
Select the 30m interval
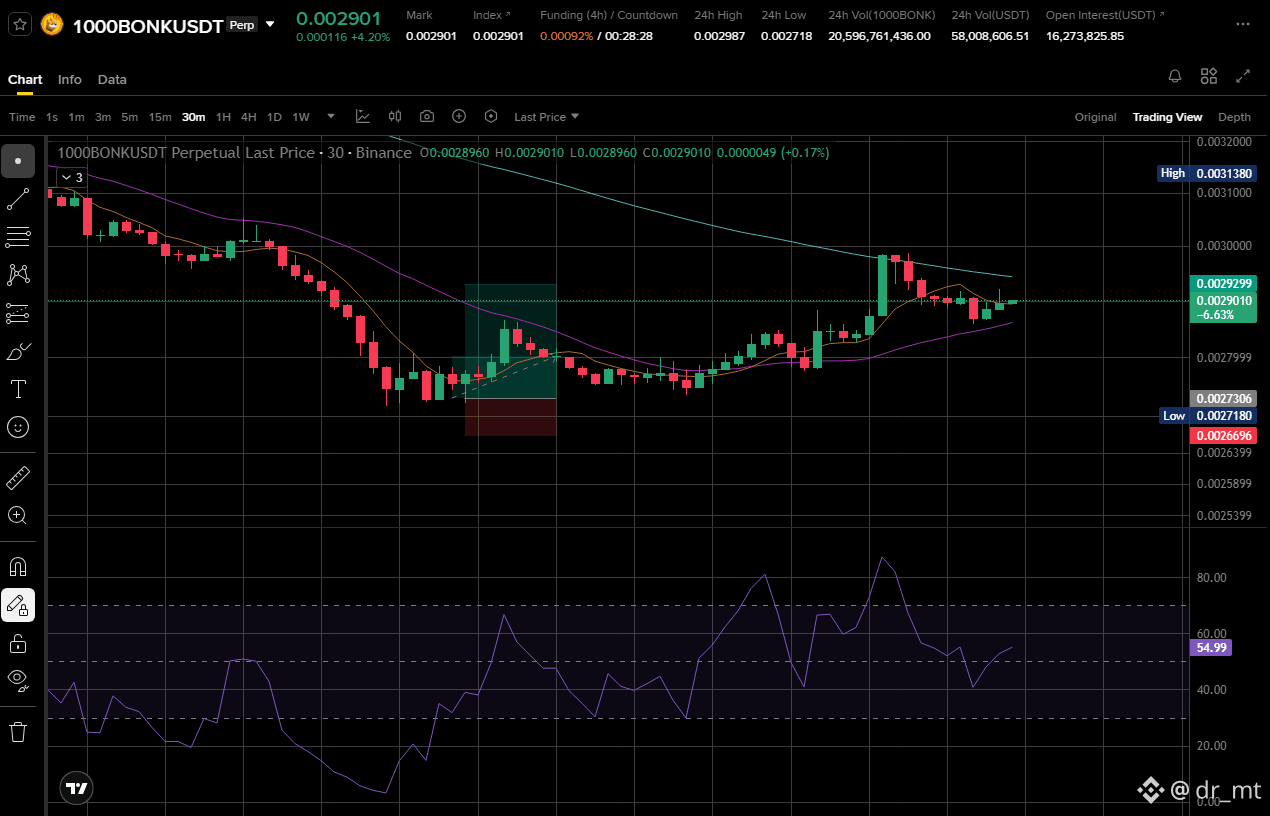click(193, 117)
